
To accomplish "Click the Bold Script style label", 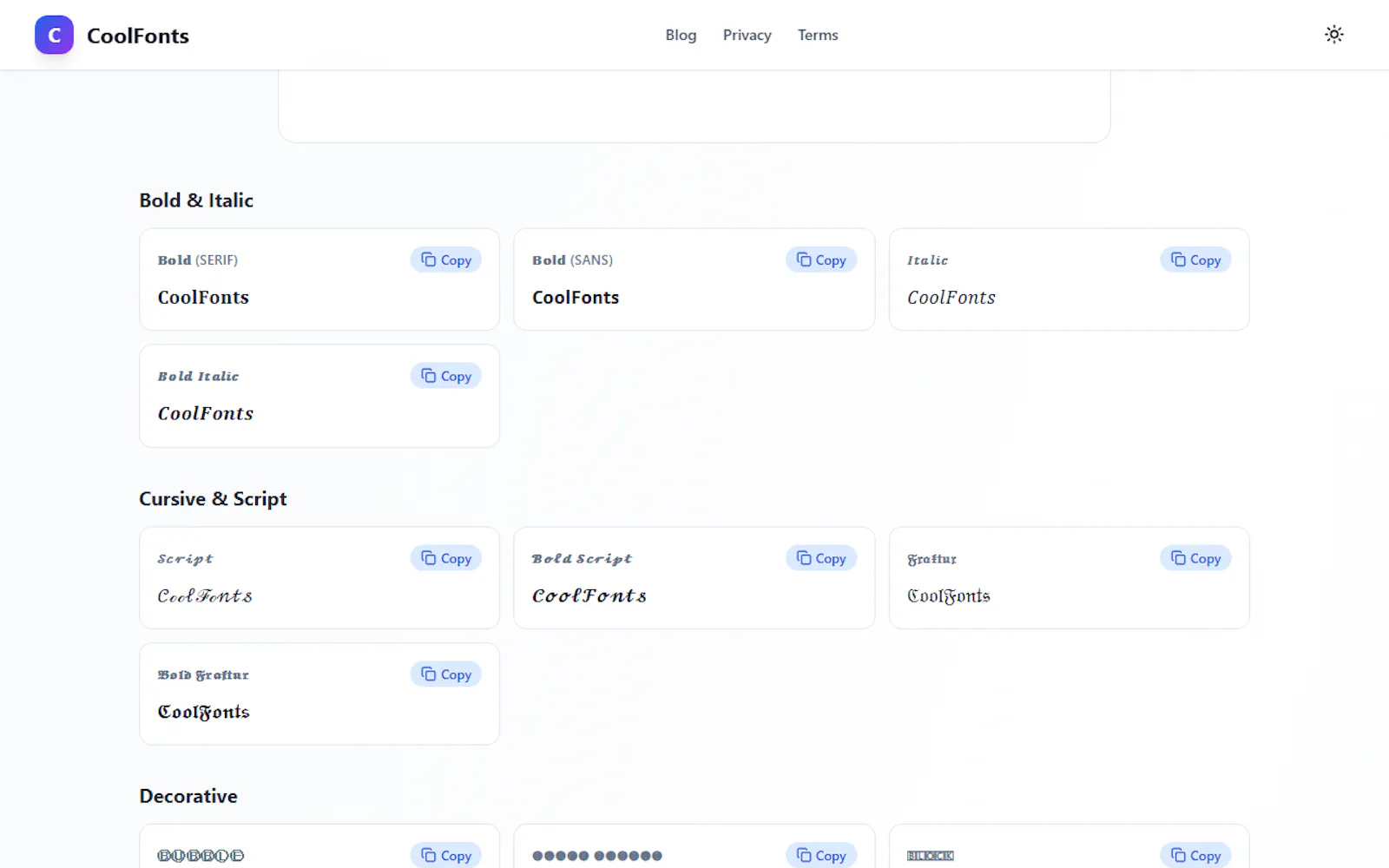I will pos(582,558).
